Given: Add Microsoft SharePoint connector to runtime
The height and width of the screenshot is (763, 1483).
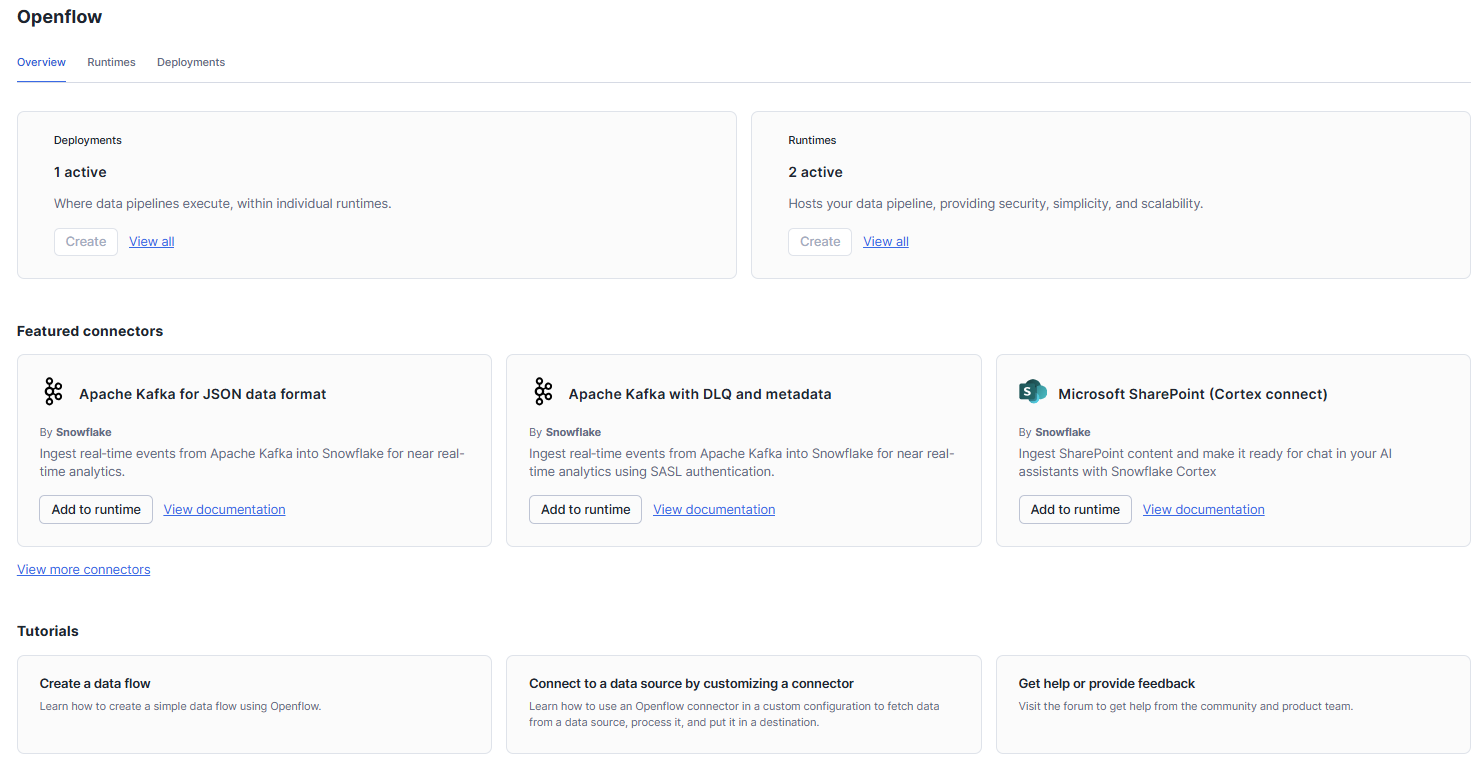Looking at the screenshot, I should pyautogui.click(x=1075, y=509).
